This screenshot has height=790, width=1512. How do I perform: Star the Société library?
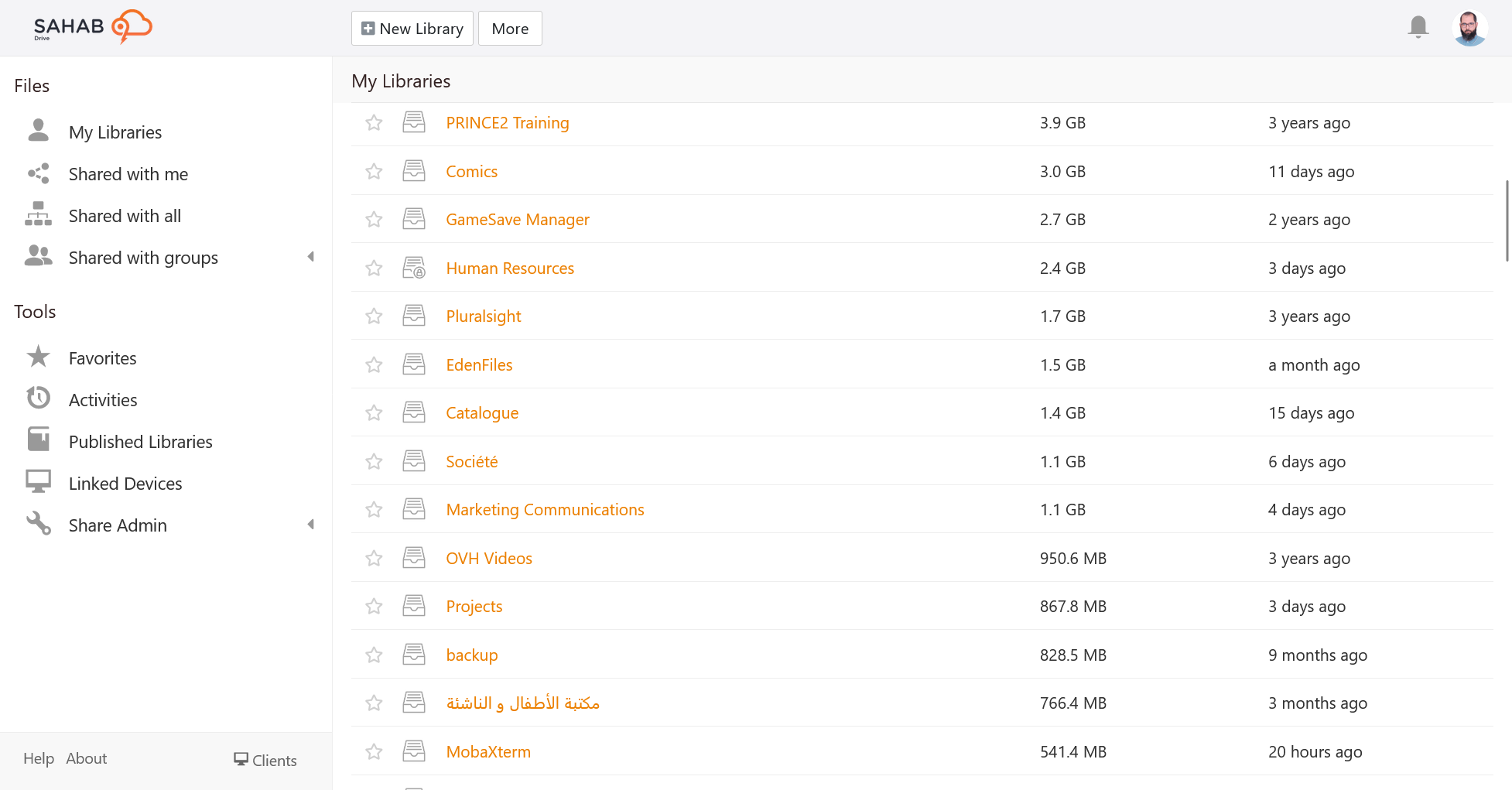374,461
